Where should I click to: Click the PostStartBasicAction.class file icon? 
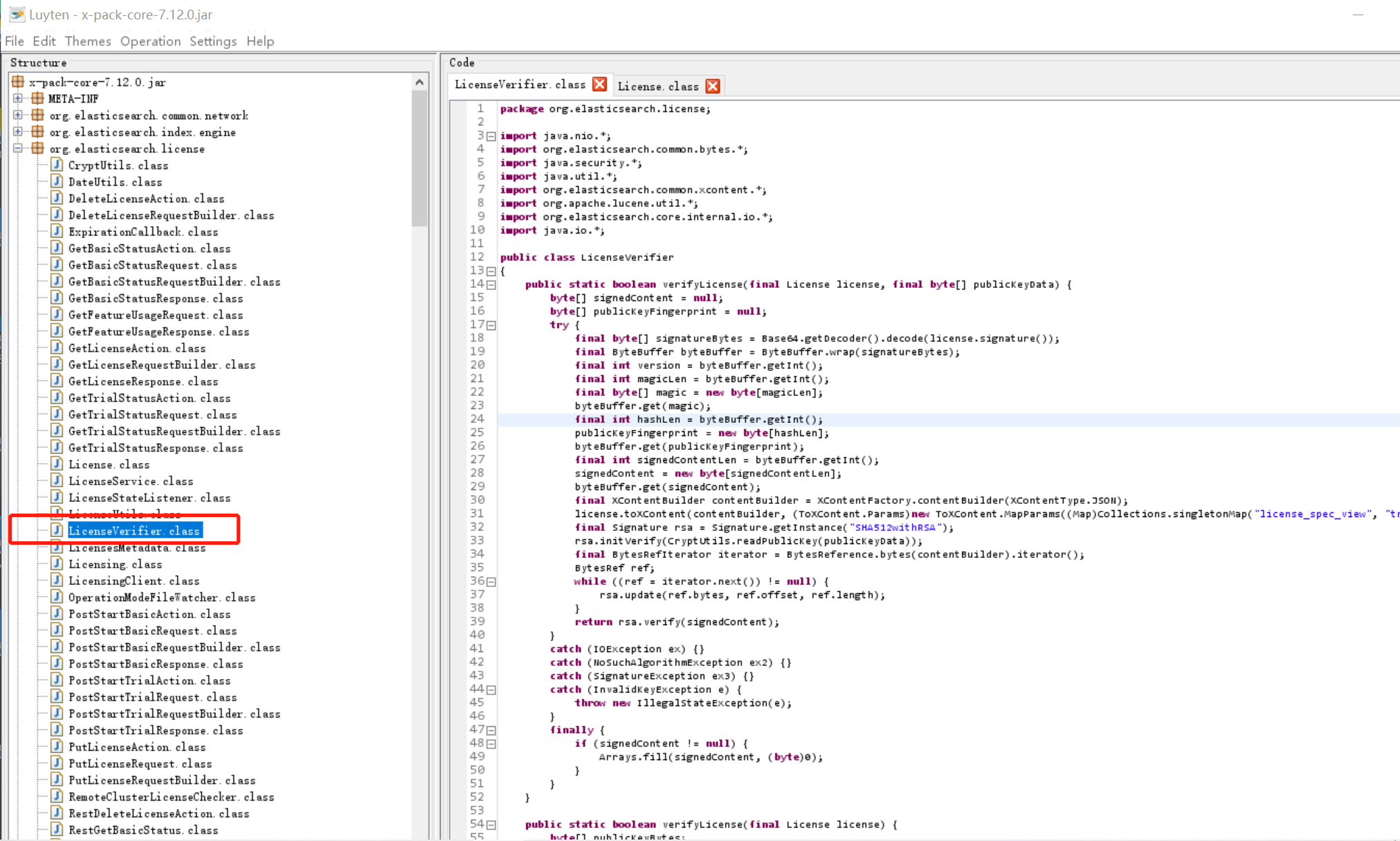[57, 613]
